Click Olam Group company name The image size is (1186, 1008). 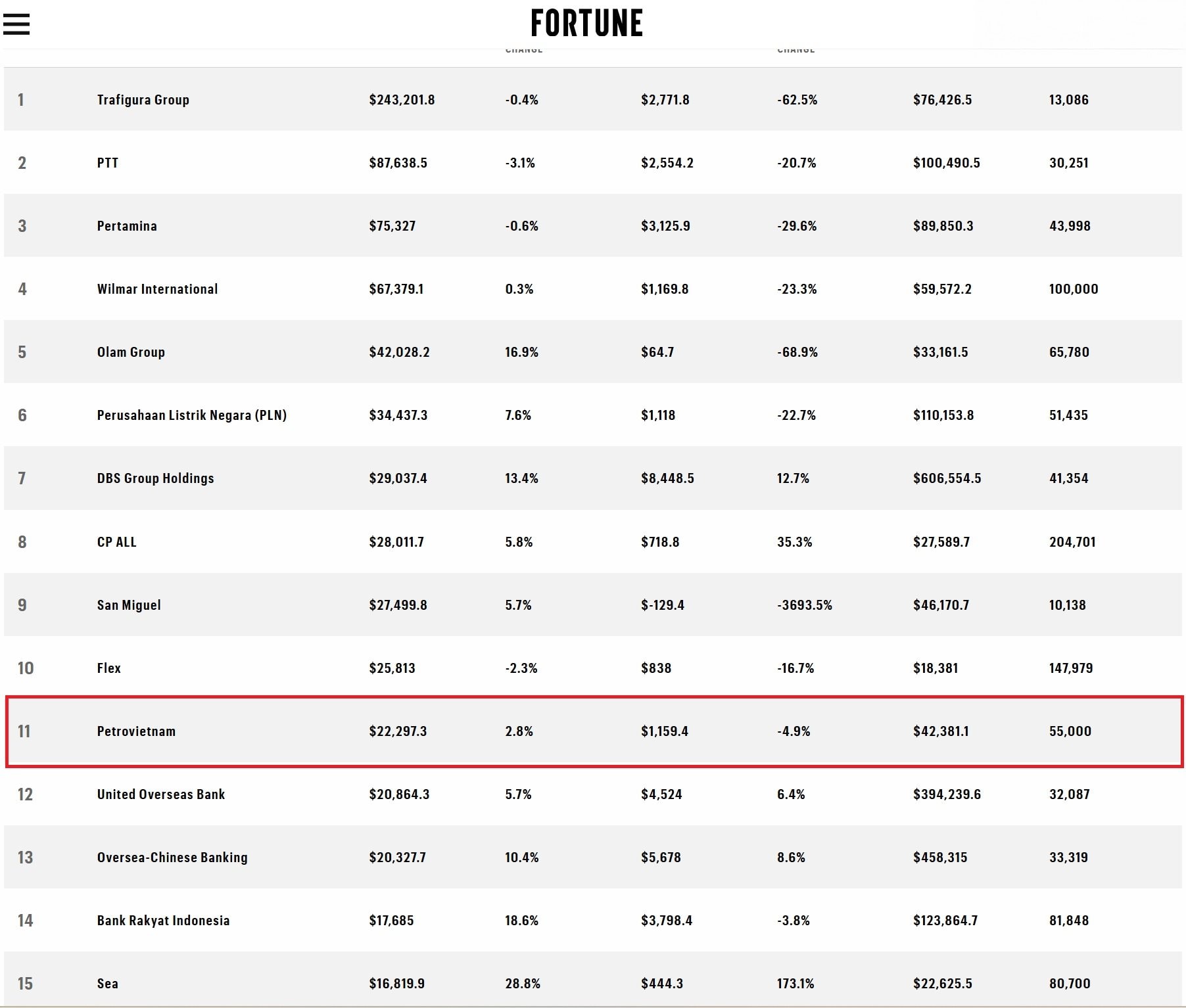[x=131, y=352]
